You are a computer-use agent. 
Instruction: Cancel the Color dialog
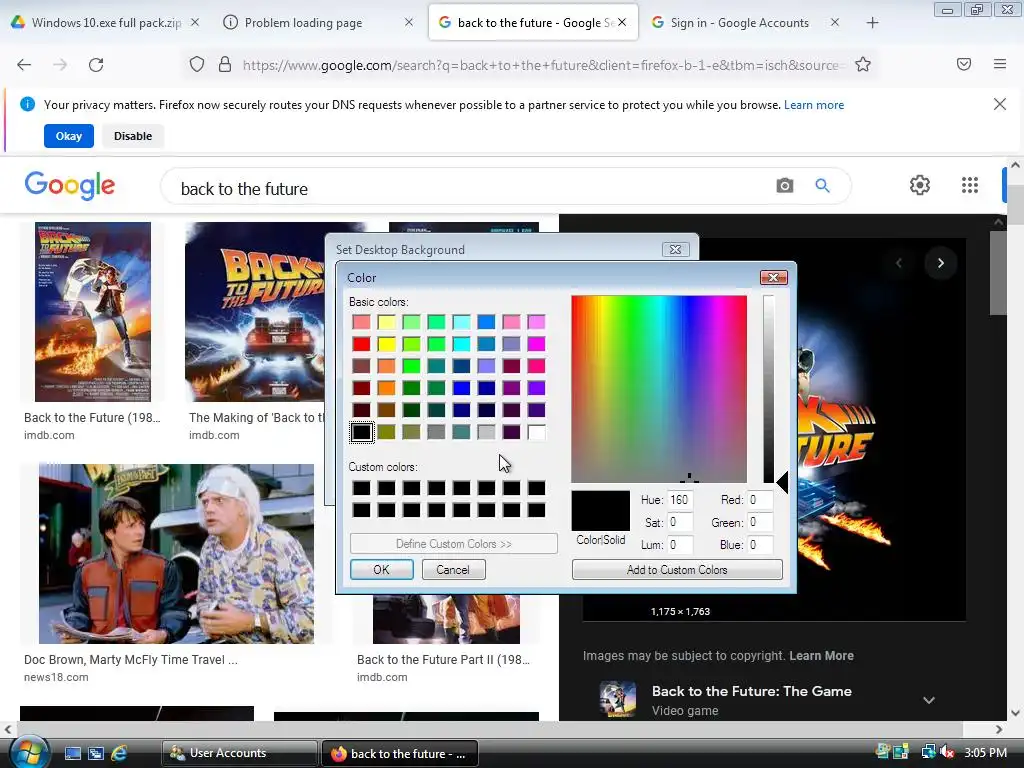click(453, 569)
